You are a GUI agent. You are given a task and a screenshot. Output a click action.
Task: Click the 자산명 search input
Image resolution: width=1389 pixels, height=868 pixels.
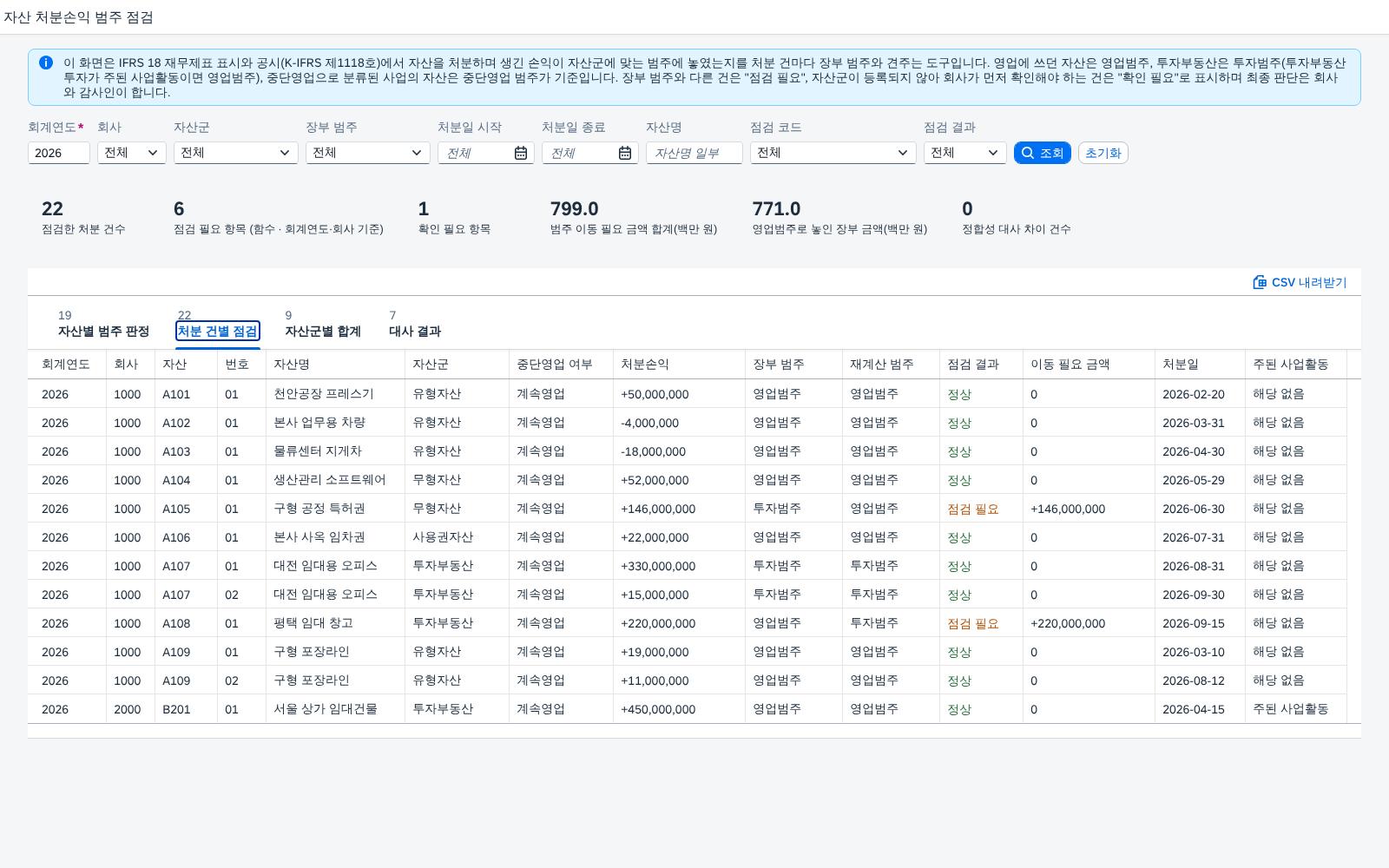(x=694, y=153)
